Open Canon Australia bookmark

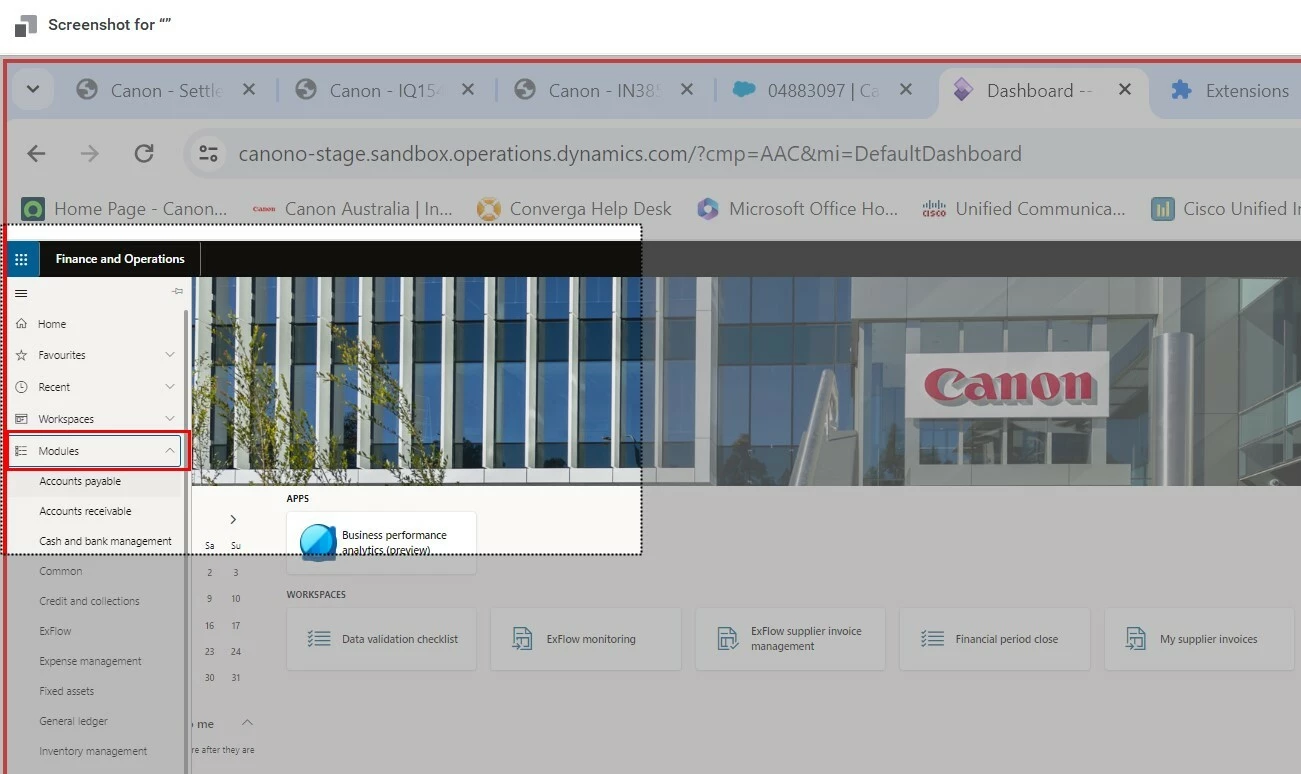tap(353, 209)
